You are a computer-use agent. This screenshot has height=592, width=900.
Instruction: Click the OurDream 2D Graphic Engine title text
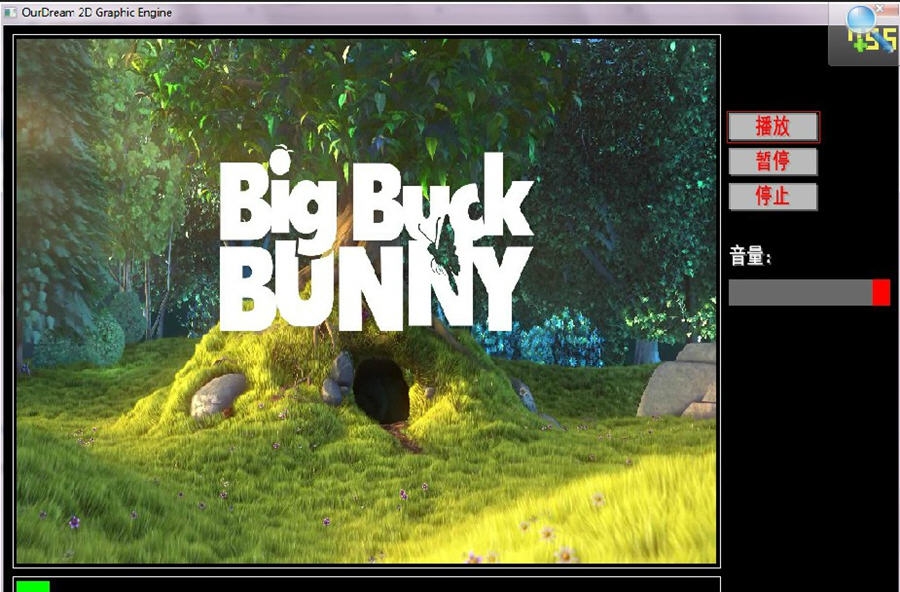click(x=97, y=12)
